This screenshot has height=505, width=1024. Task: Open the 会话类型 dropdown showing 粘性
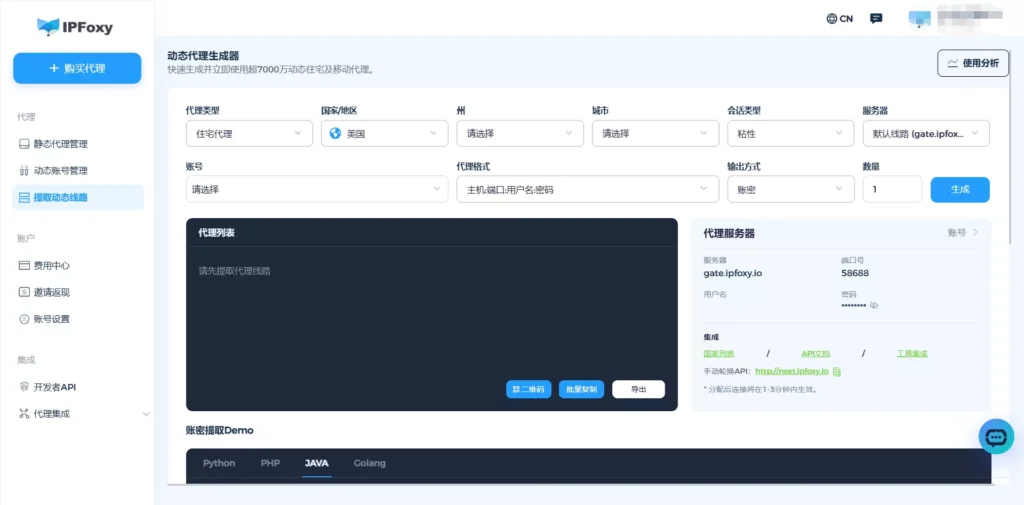[790, 133]
